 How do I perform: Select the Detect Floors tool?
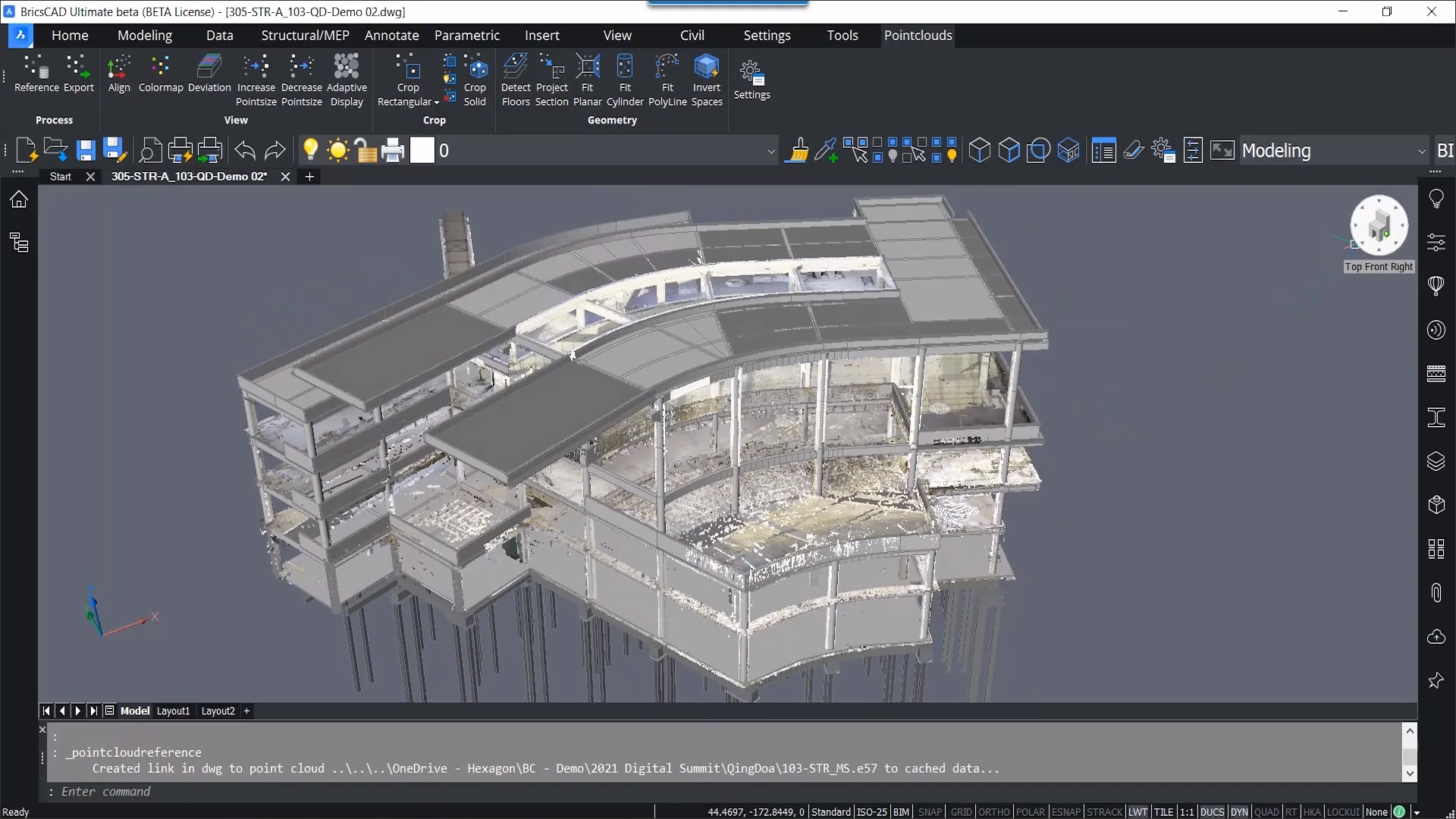tap(516, 78)
